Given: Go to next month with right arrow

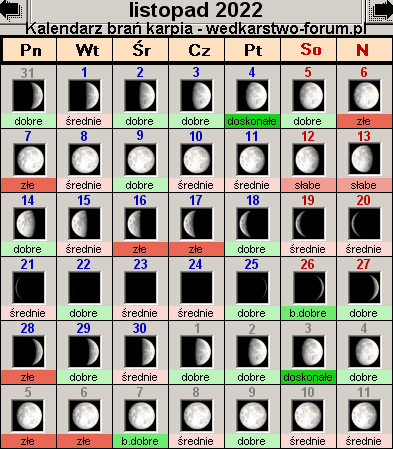Looking at the screenshot, I should click(381, 10).
